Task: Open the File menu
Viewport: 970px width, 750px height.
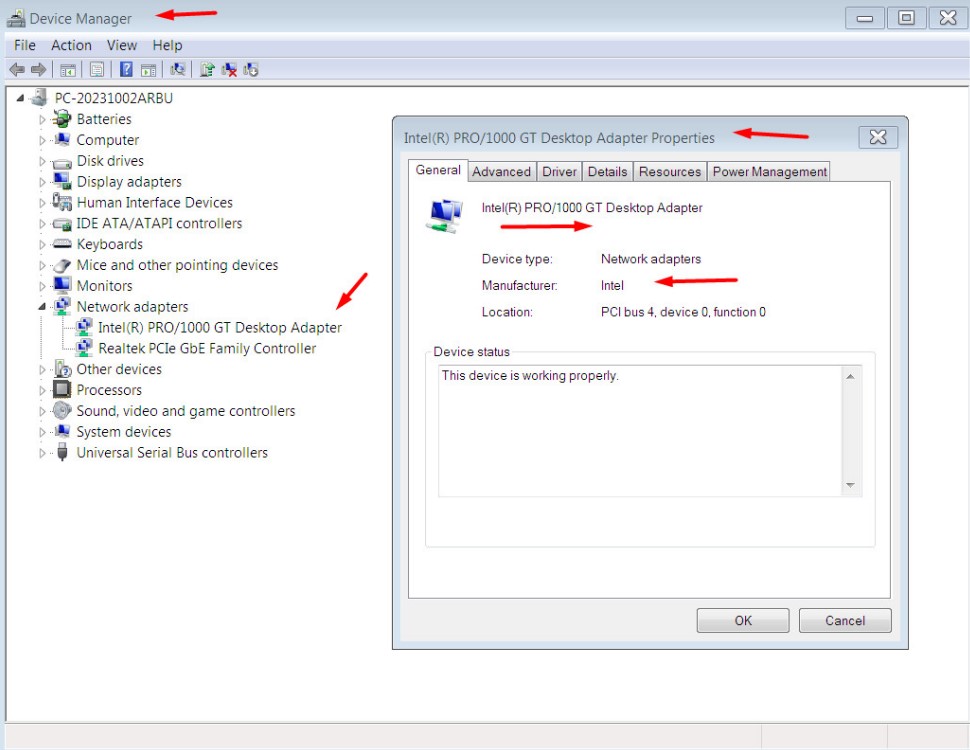Action: tap(25, 45)
